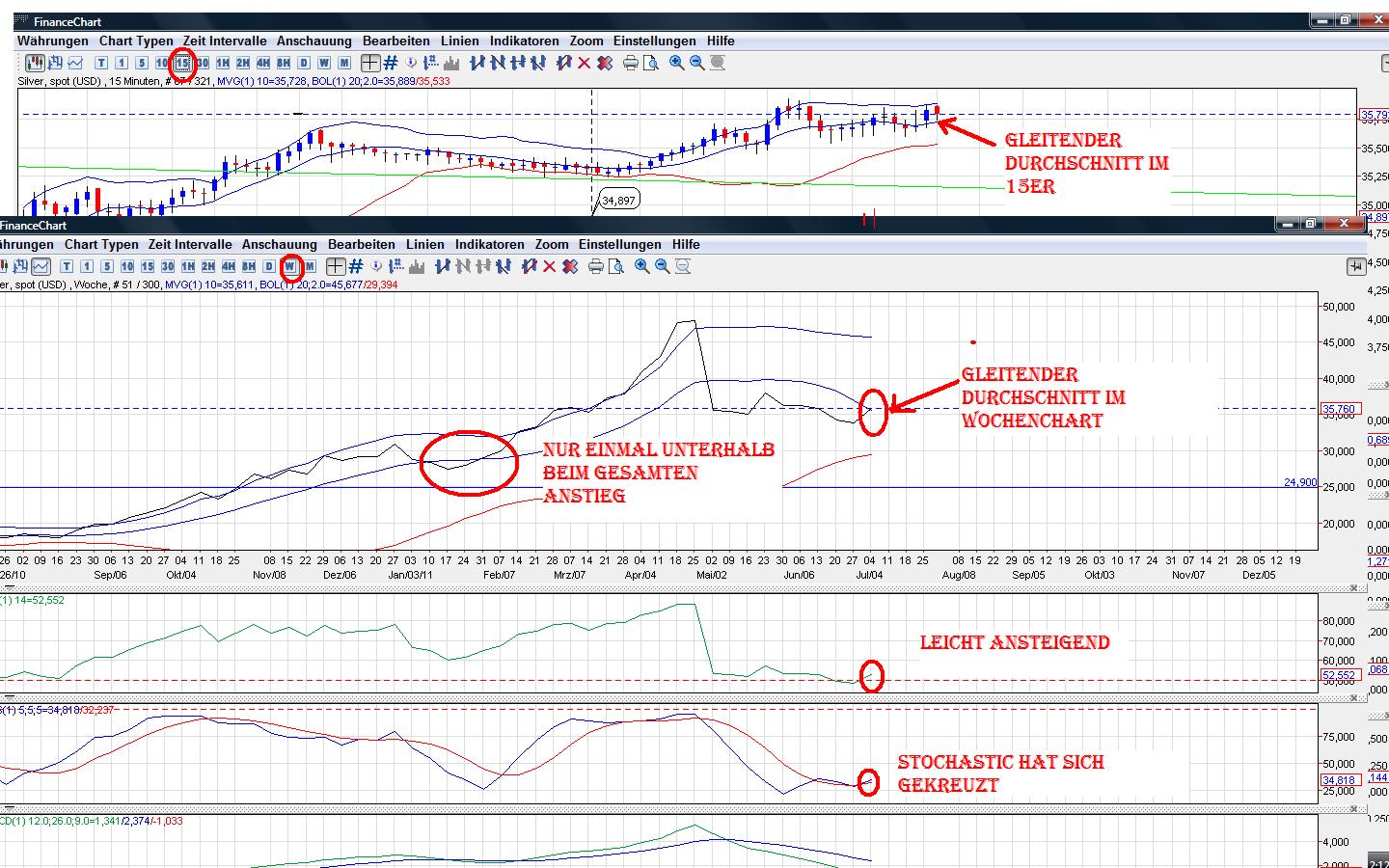The width and height of the screenshot is (1389, 868).
Task: Switch weekly window to line chart type
Action: pyautogui.click(x=41, y=266)
